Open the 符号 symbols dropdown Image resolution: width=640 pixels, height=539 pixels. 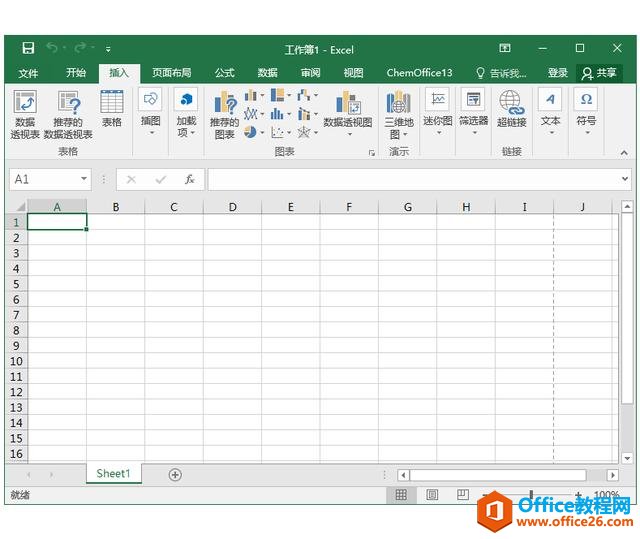586,112
